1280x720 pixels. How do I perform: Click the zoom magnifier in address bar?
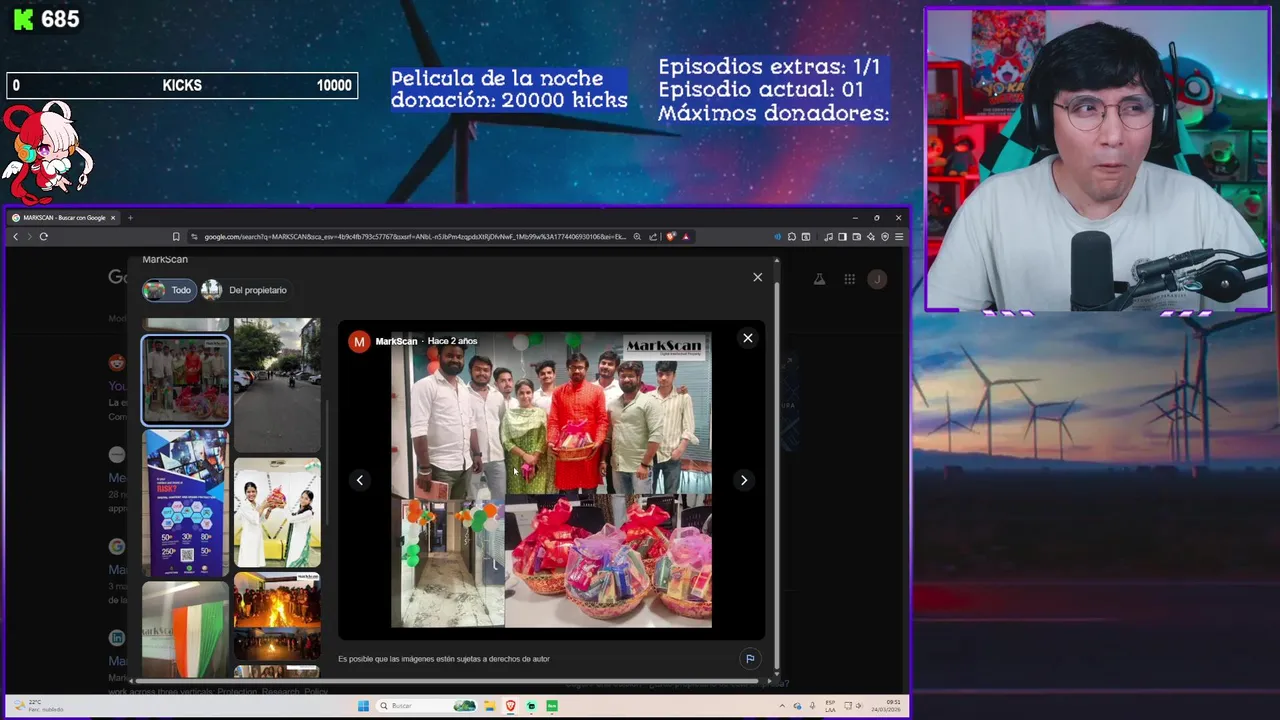coord(637,236)
